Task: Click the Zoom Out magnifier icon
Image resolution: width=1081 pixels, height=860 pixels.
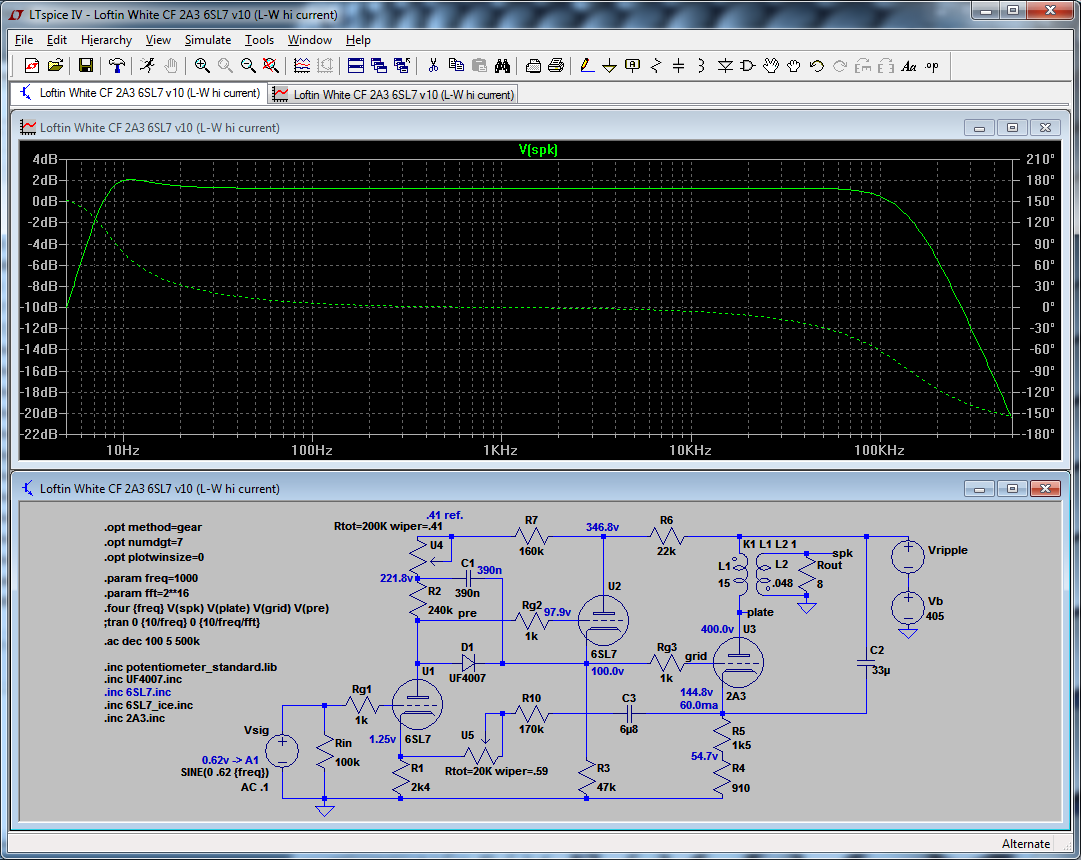Action: (247, 66)
